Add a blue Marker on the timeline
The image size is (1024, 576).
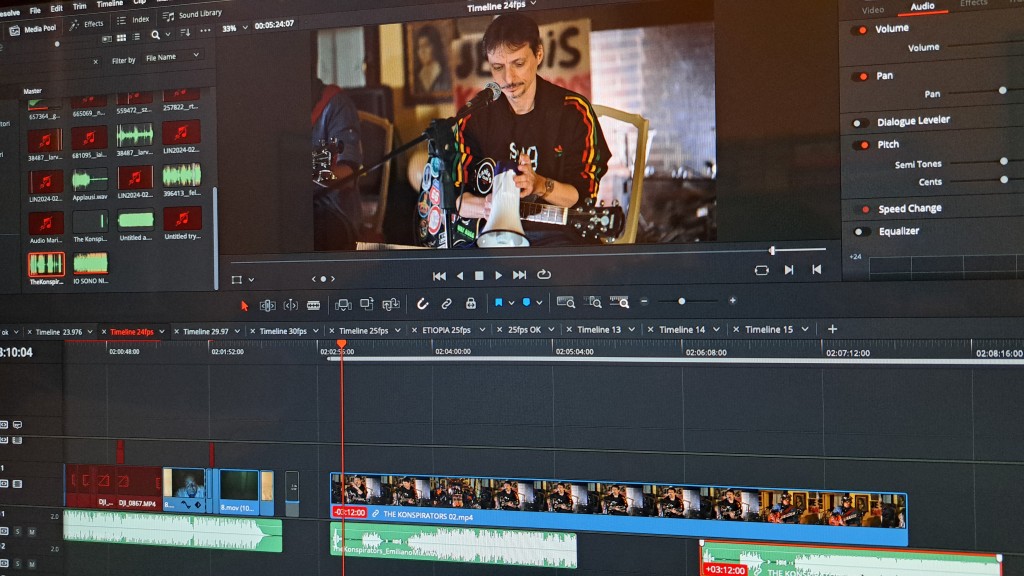coord(526,302)
